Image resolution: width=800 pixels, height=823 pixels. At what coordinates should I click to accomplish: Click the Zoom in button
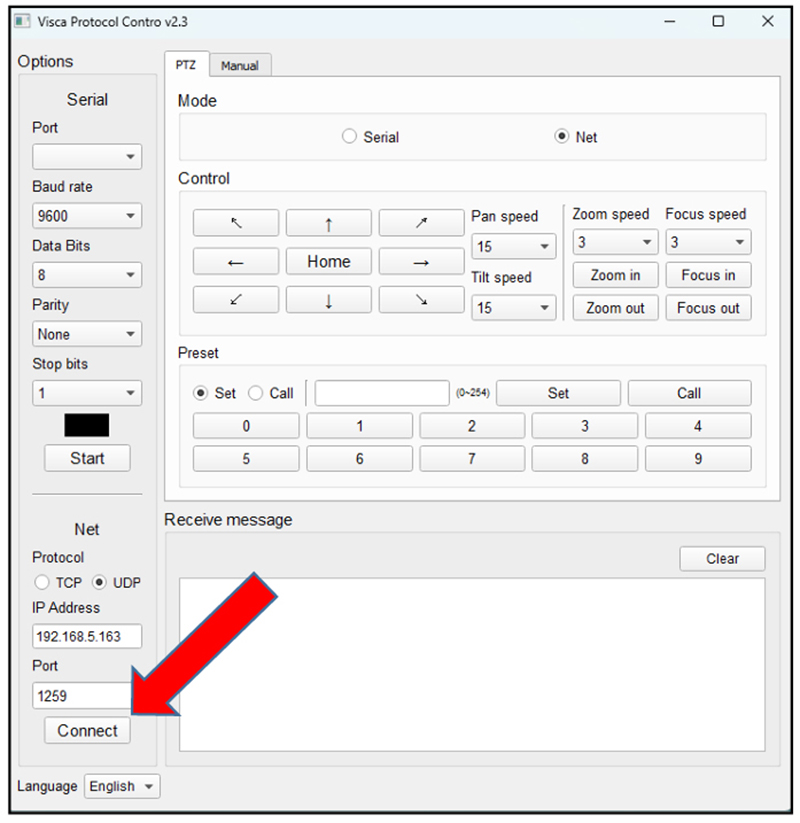615,275
